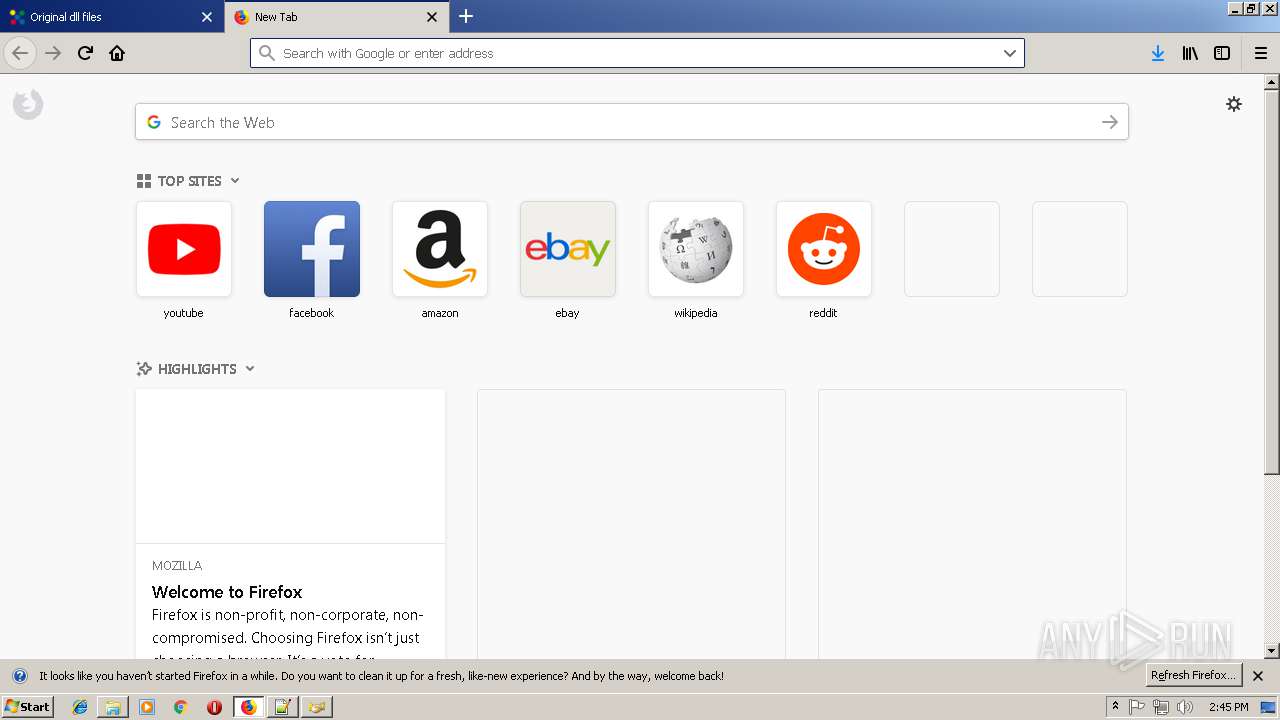This screenshot has height=720, width=1280.
Task: Open the youtube top site tile
Action: (184, 249)
